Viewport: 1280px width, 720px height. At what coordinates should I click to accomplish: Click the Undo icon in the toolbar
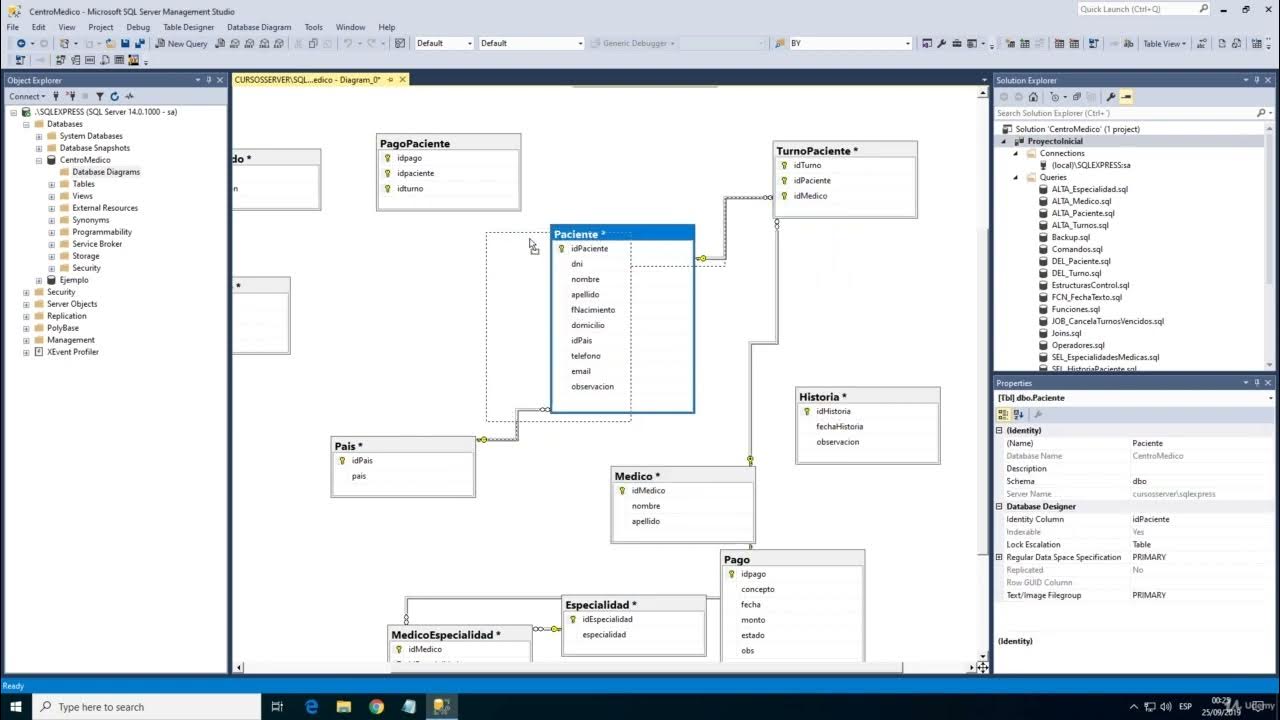tap(347, 43)
